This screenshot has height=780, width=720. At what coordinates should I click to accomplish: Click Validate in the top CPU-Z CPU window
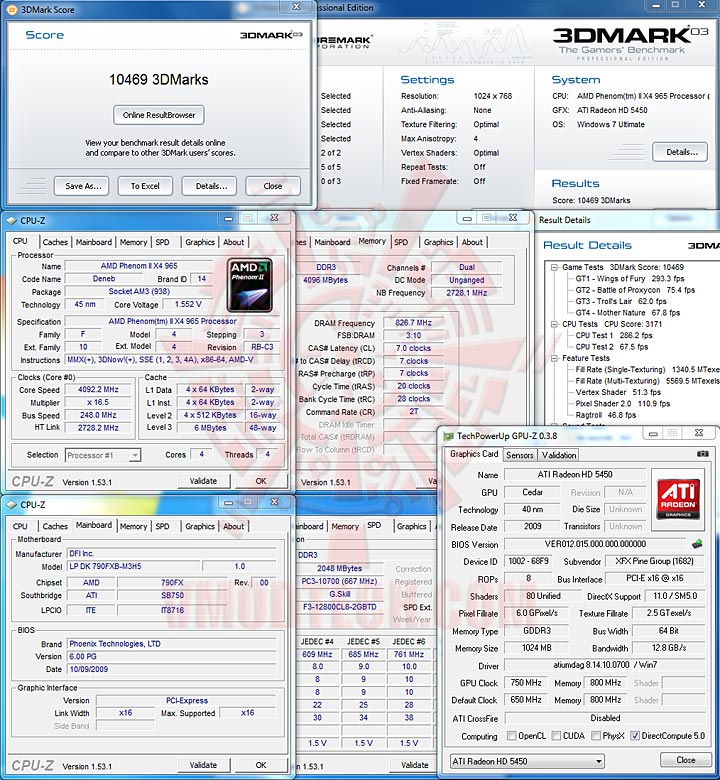click(x=203, y=481)
